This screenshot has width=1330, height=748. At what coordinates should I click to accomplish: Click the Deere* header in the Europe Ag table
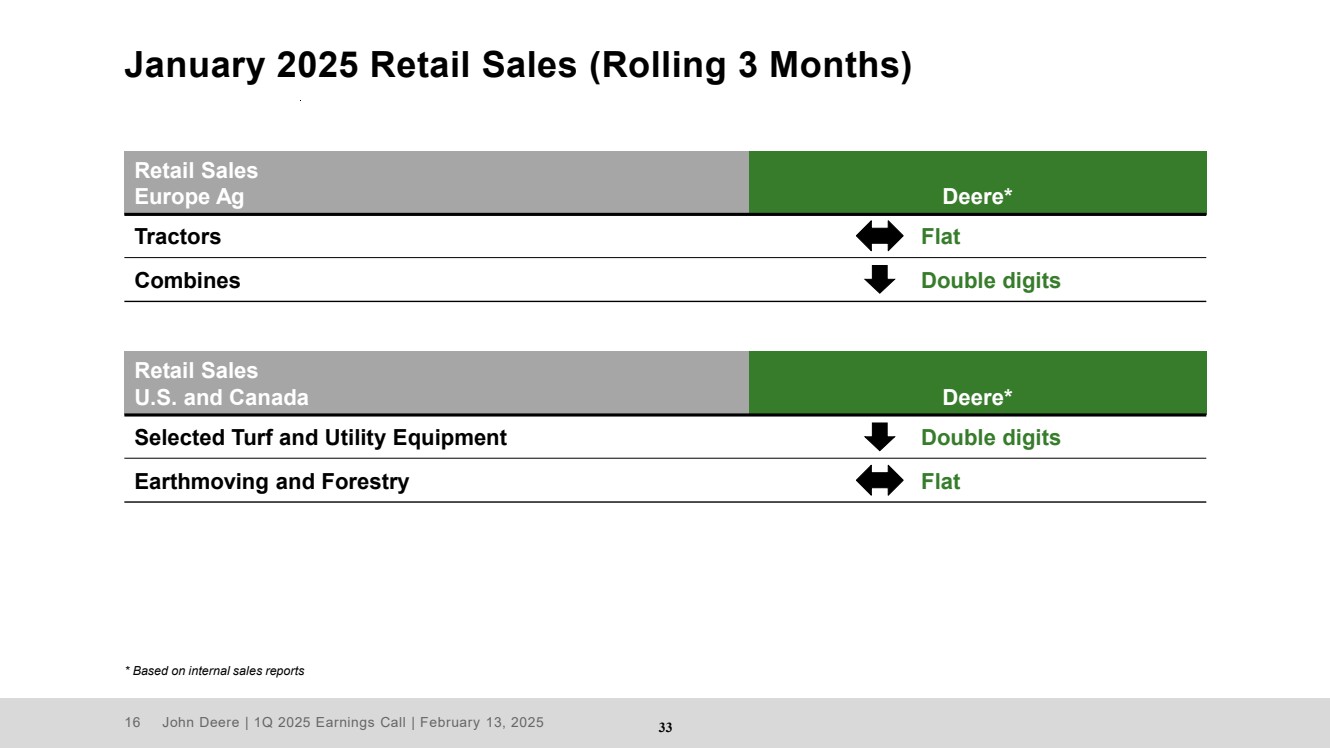click(x=977, y=197)
